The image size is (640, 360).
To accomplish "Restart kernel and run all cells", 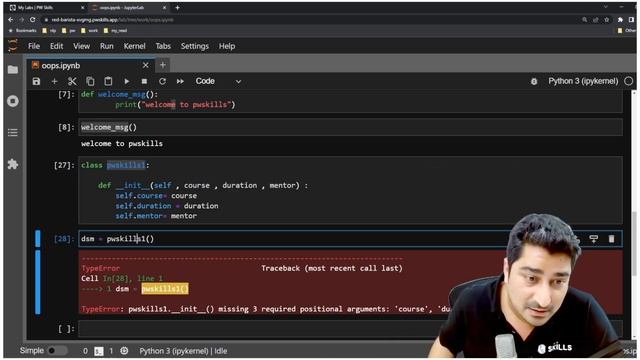I will (x=180, y=81).
